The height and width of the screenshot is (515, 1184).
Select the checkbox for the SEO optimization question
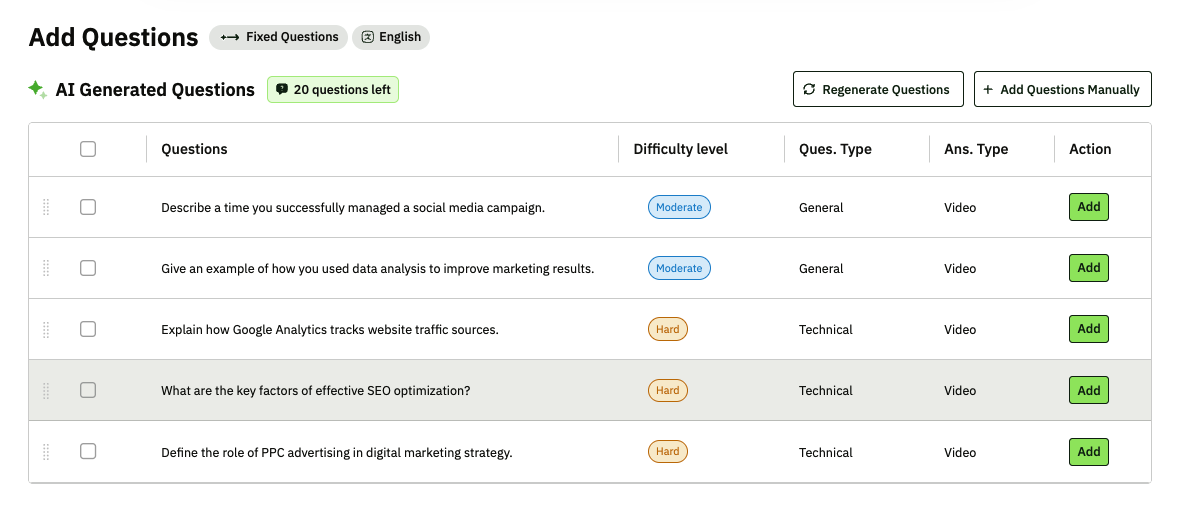pos(88,390)
